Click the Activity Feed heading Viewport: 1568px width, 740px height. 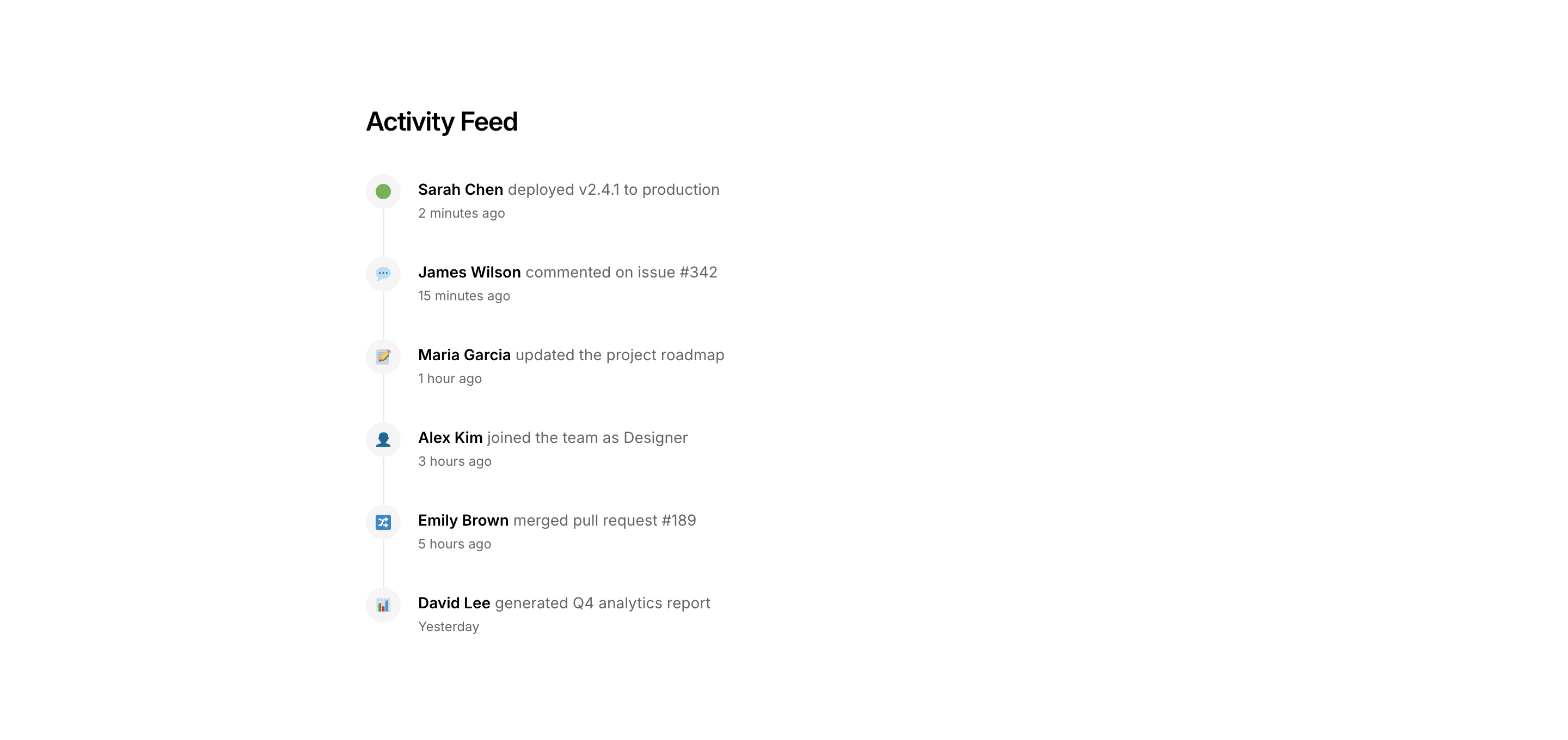tap(442, 122)
